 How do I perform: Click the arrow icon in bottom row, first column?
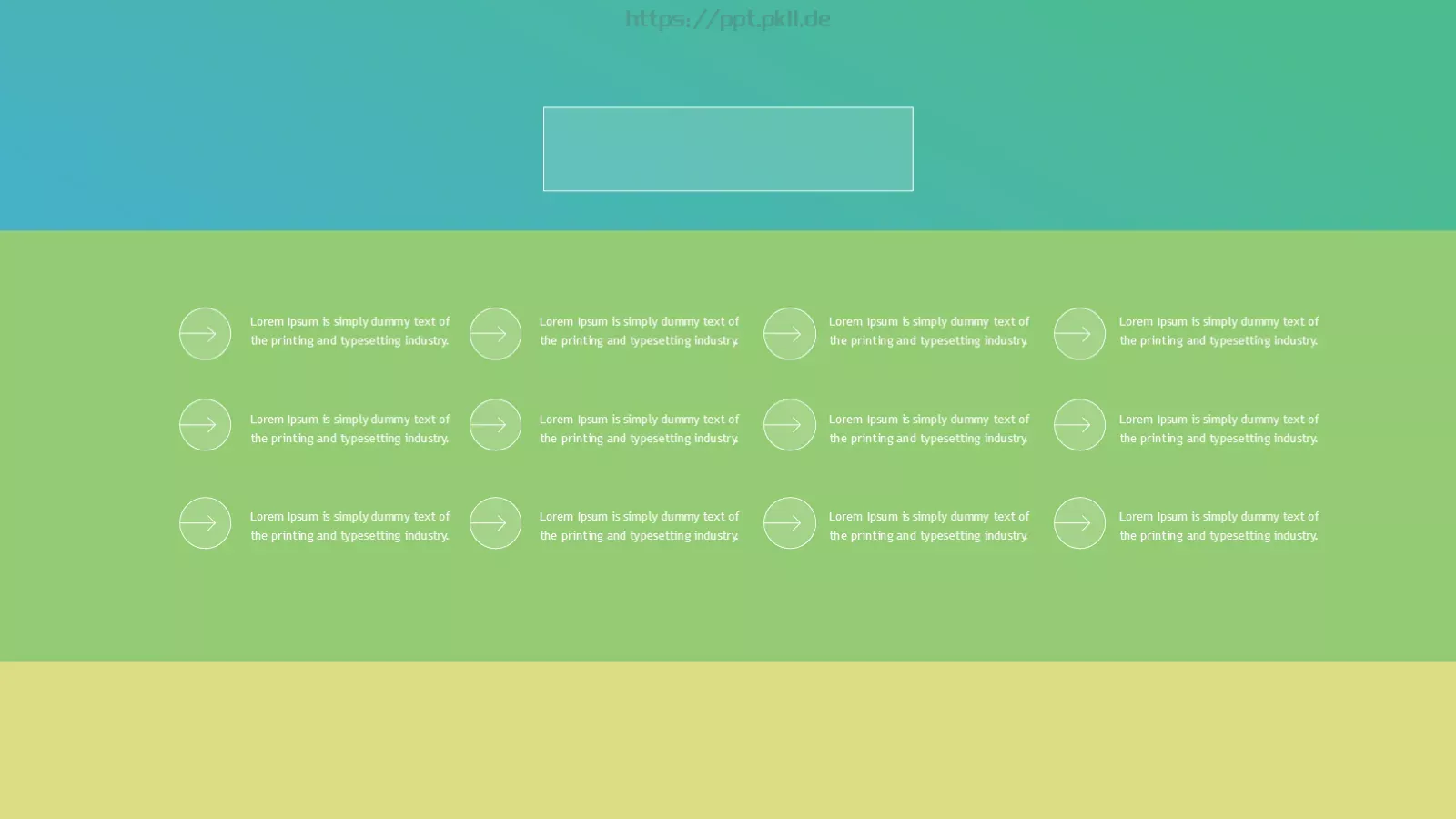point(205,523)
